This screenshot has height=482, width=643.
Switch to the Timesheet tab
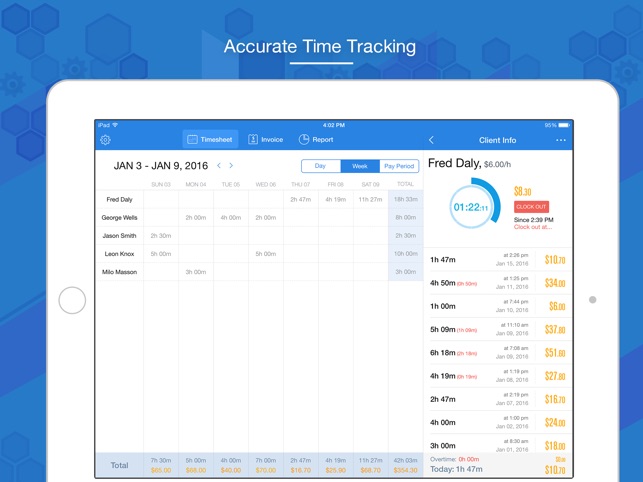pyautogui.click(x=210, y=139)
